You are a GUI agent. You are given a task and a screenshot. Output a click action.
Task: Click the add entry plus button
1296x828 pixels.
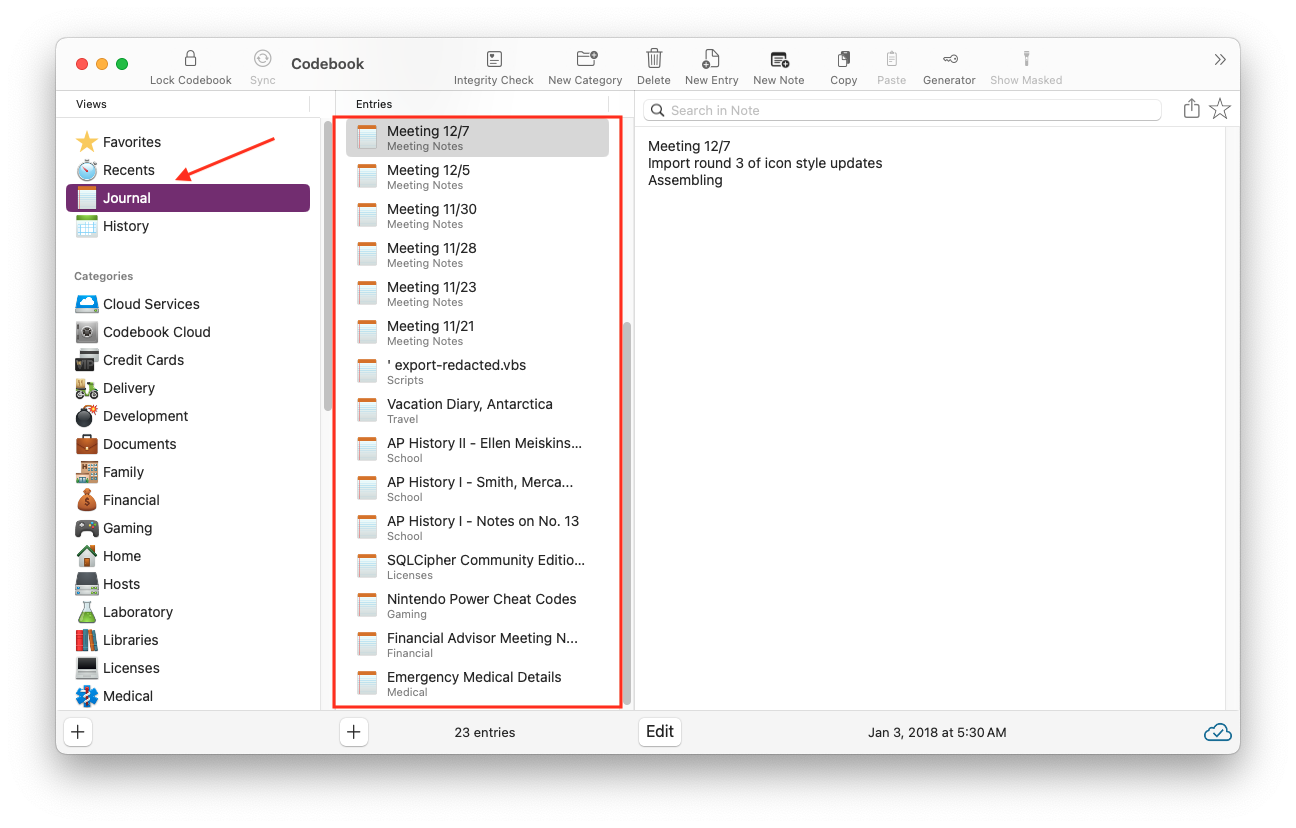tap(353, 732)
